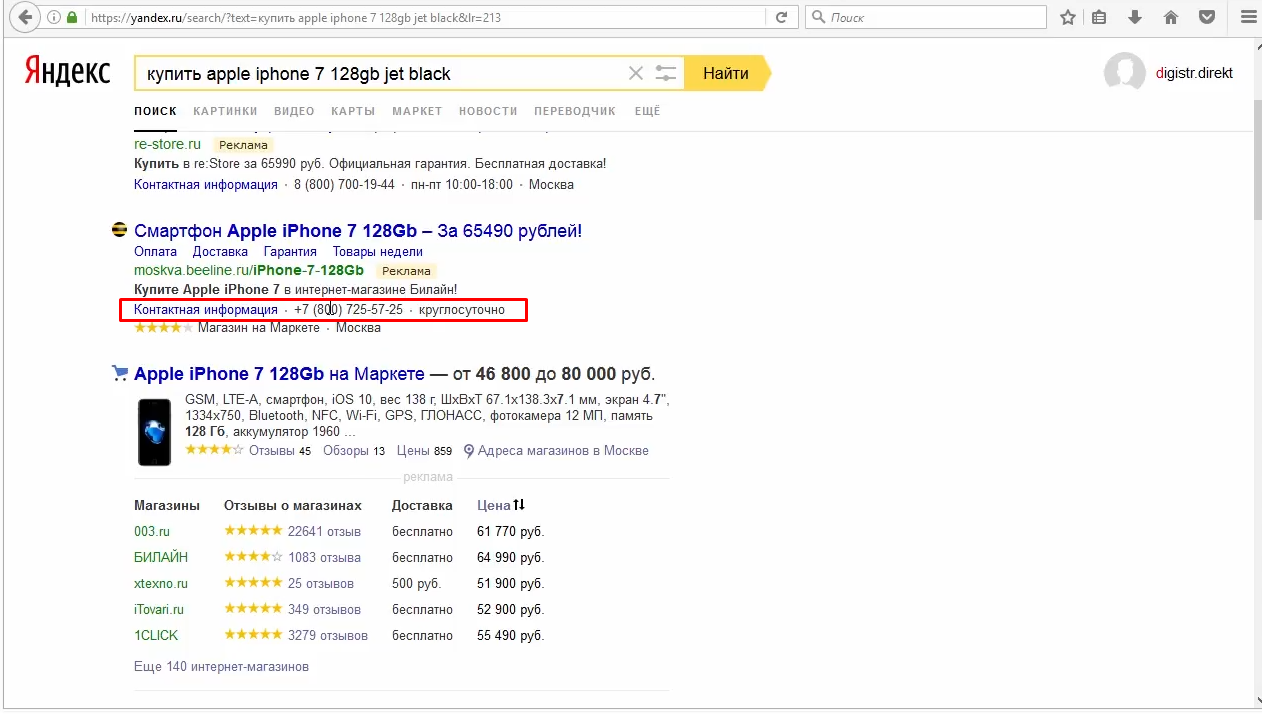Open 1083 отзыва reviews for БИЛАЙН
This screenshot has width=1262, height=714.
(324, 557)
